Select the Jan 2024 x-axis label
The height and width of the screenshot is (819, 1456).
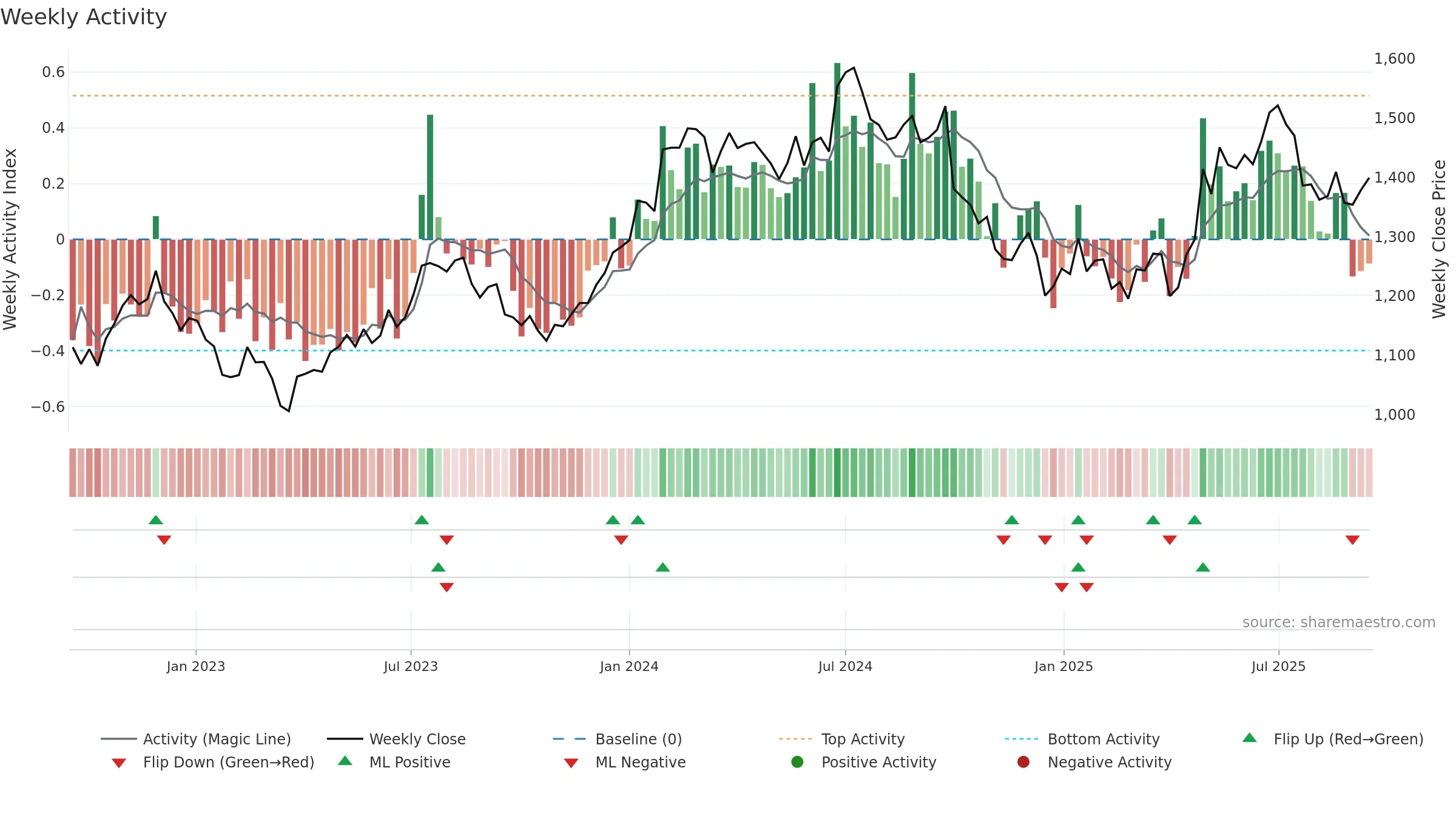[x=629, y=666]
